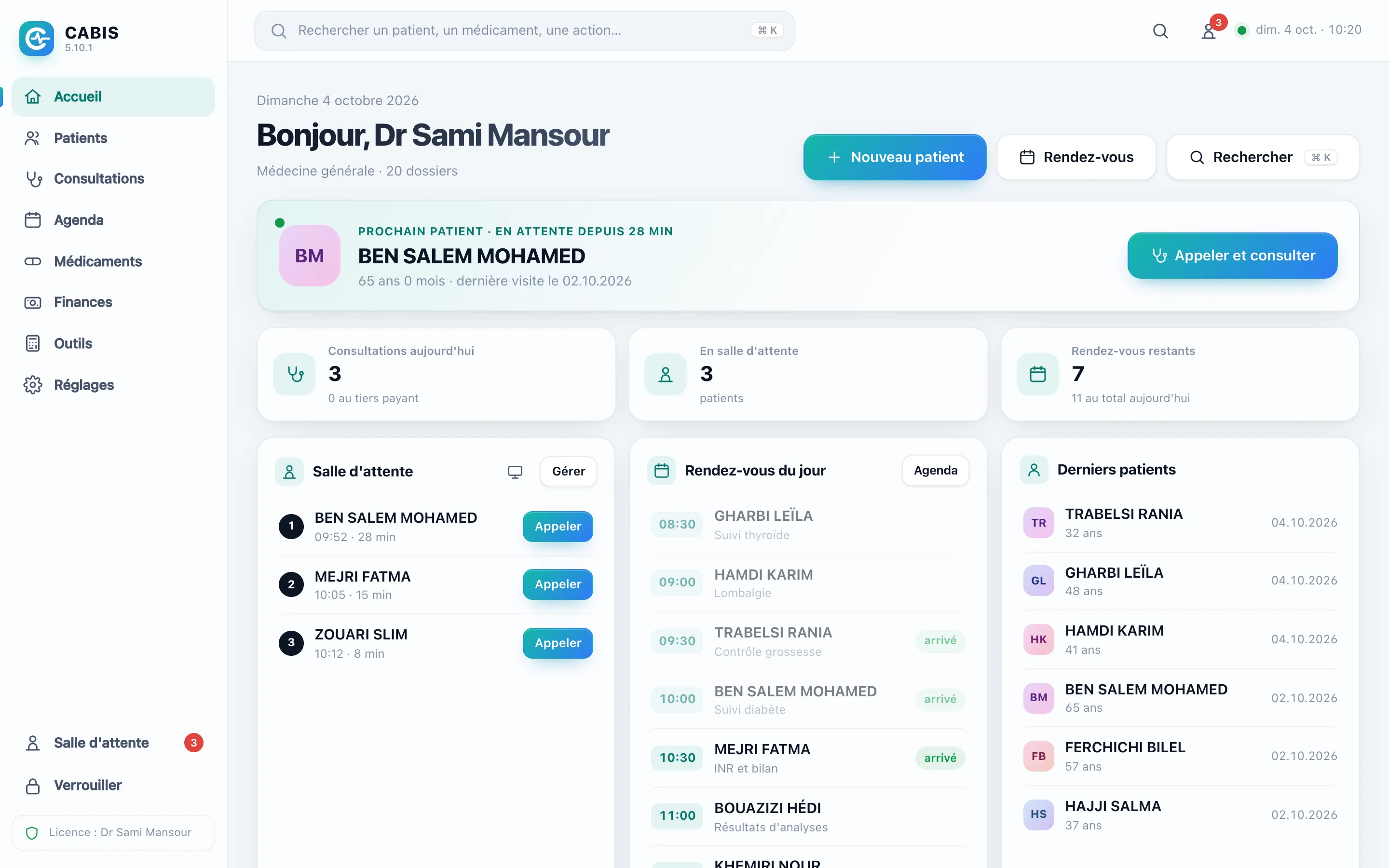Open Agenda in the sidebar

click(x=113, y=220)
